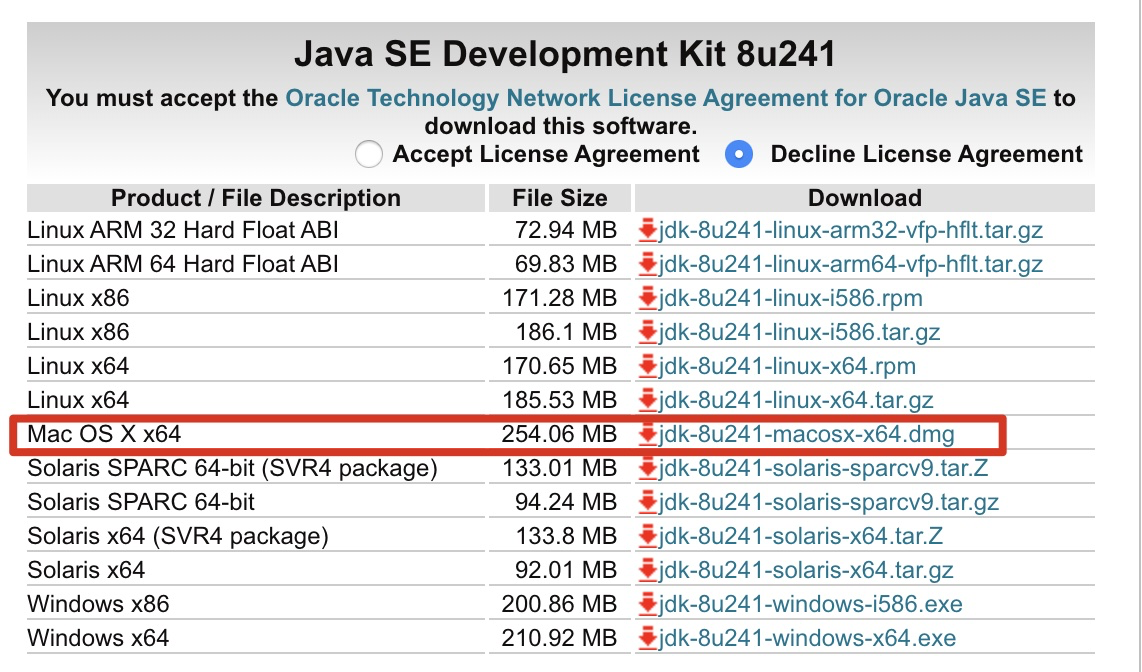Image resolution: width=1142 pixels, height=672 pixels.
Task: Download jdk-8u241-windows-x64.exe file link
Action: (x=807, y=639)
